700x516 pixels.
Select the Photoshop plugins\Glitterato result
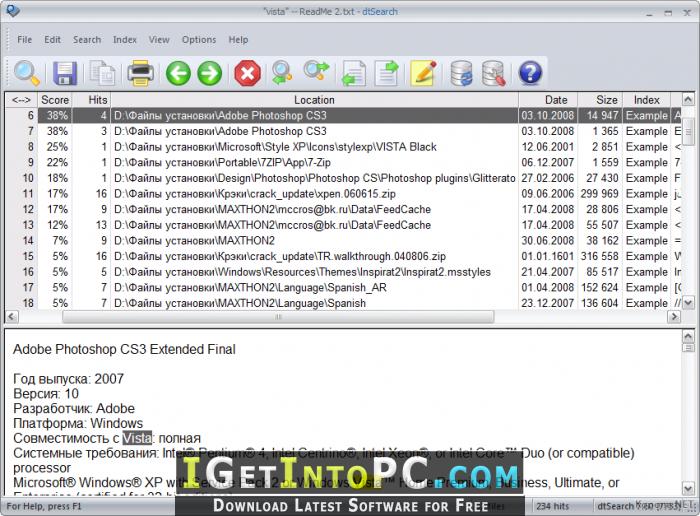coord(344,178)
